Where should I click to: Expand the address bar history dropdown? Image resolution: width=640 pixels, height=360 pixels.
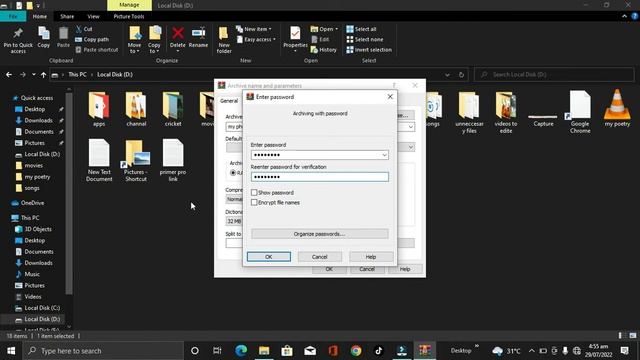point(447,75)
